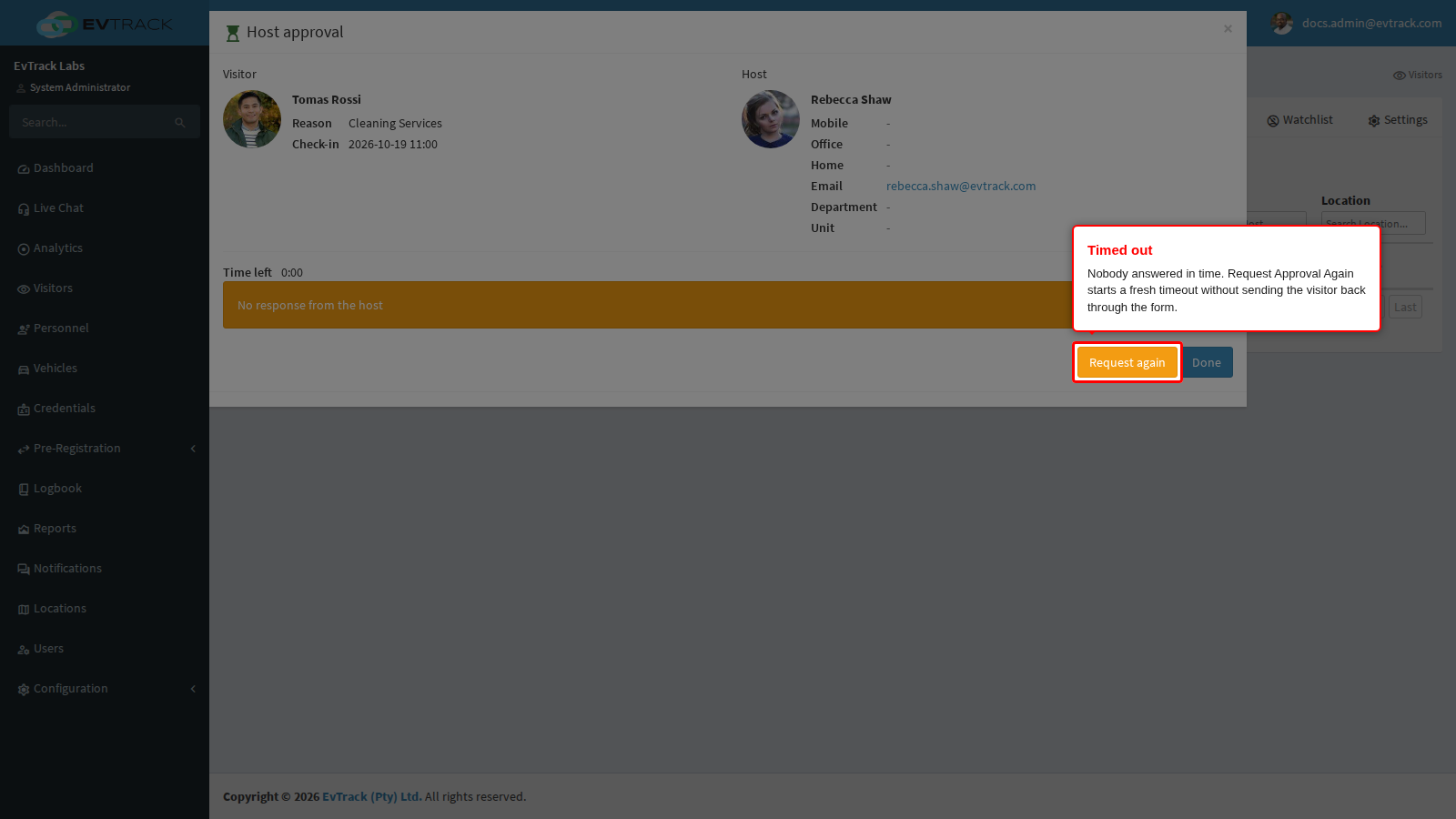
Task: Click the EvTrack Labs organization name
Action: [49, 66]
